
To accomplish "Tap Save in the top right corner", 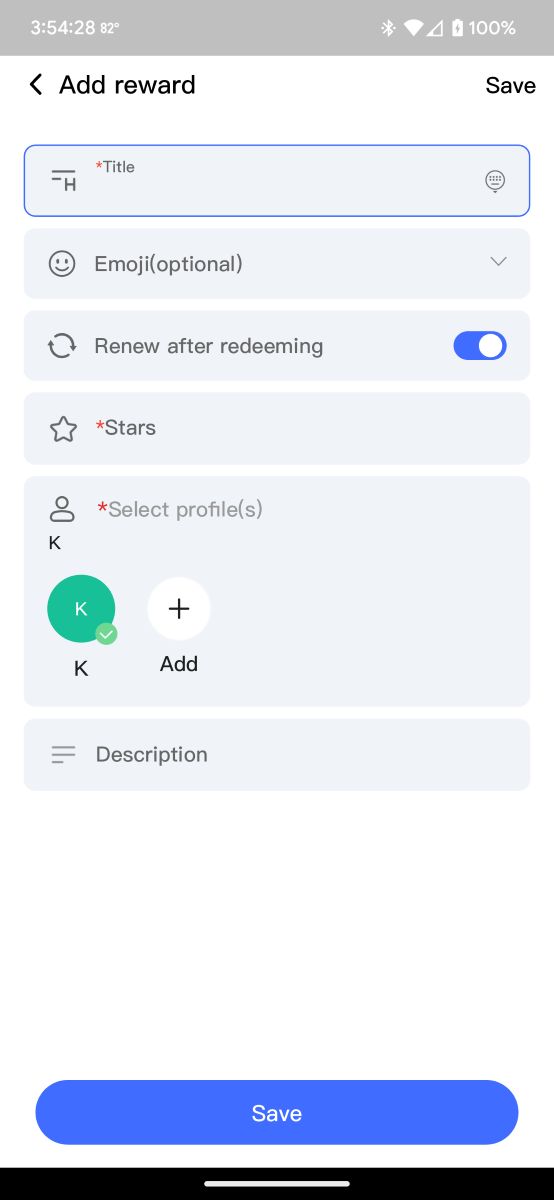I will (x=511, y=86).
